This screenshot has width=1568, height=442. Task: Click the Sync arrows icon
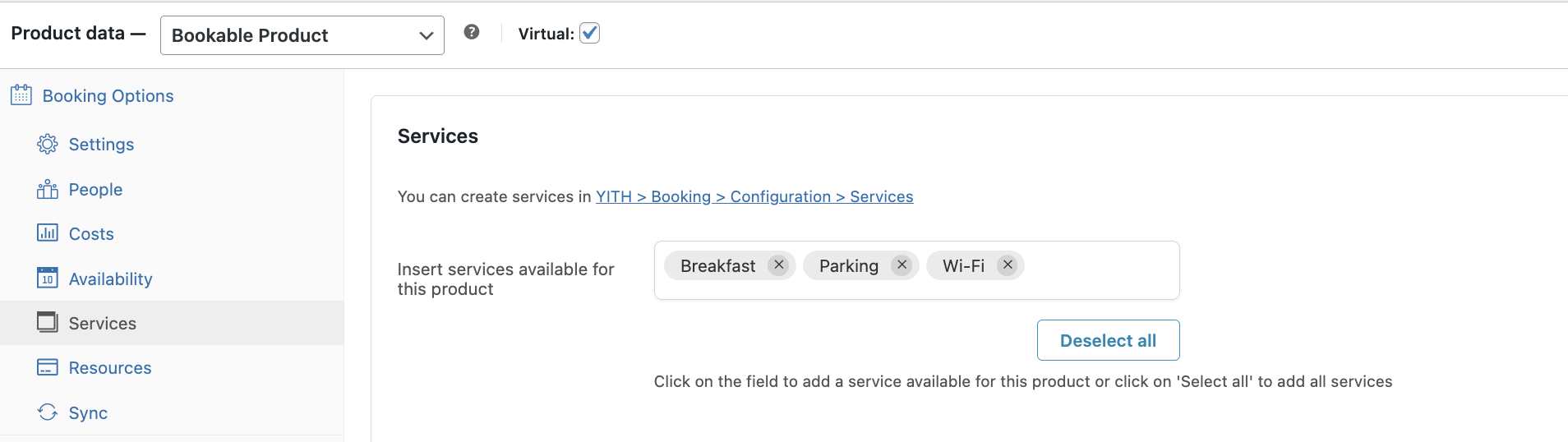pos(48,412)
